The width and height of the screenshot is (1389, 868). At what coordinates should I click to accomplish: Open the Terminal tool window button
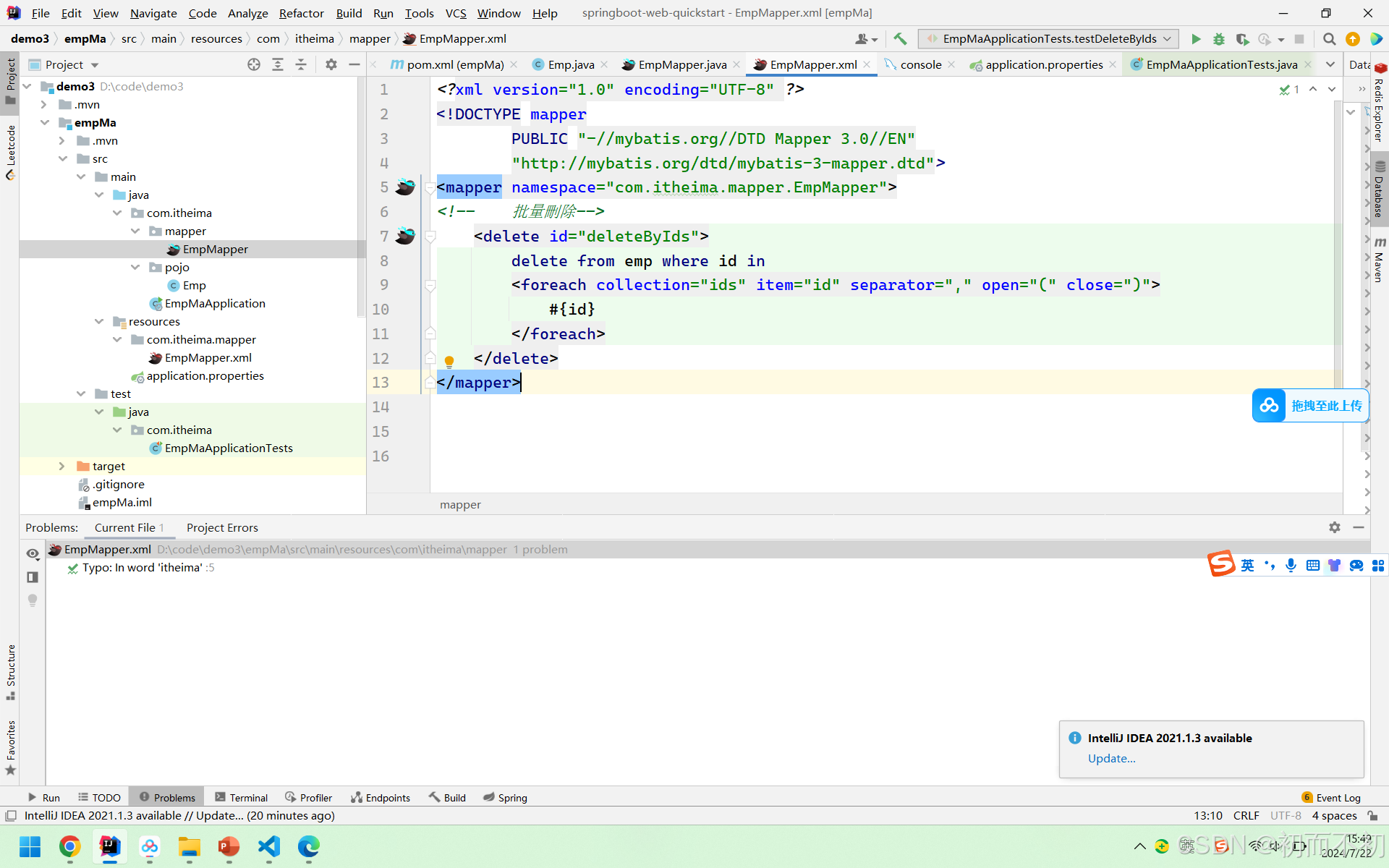pos(241,798)
